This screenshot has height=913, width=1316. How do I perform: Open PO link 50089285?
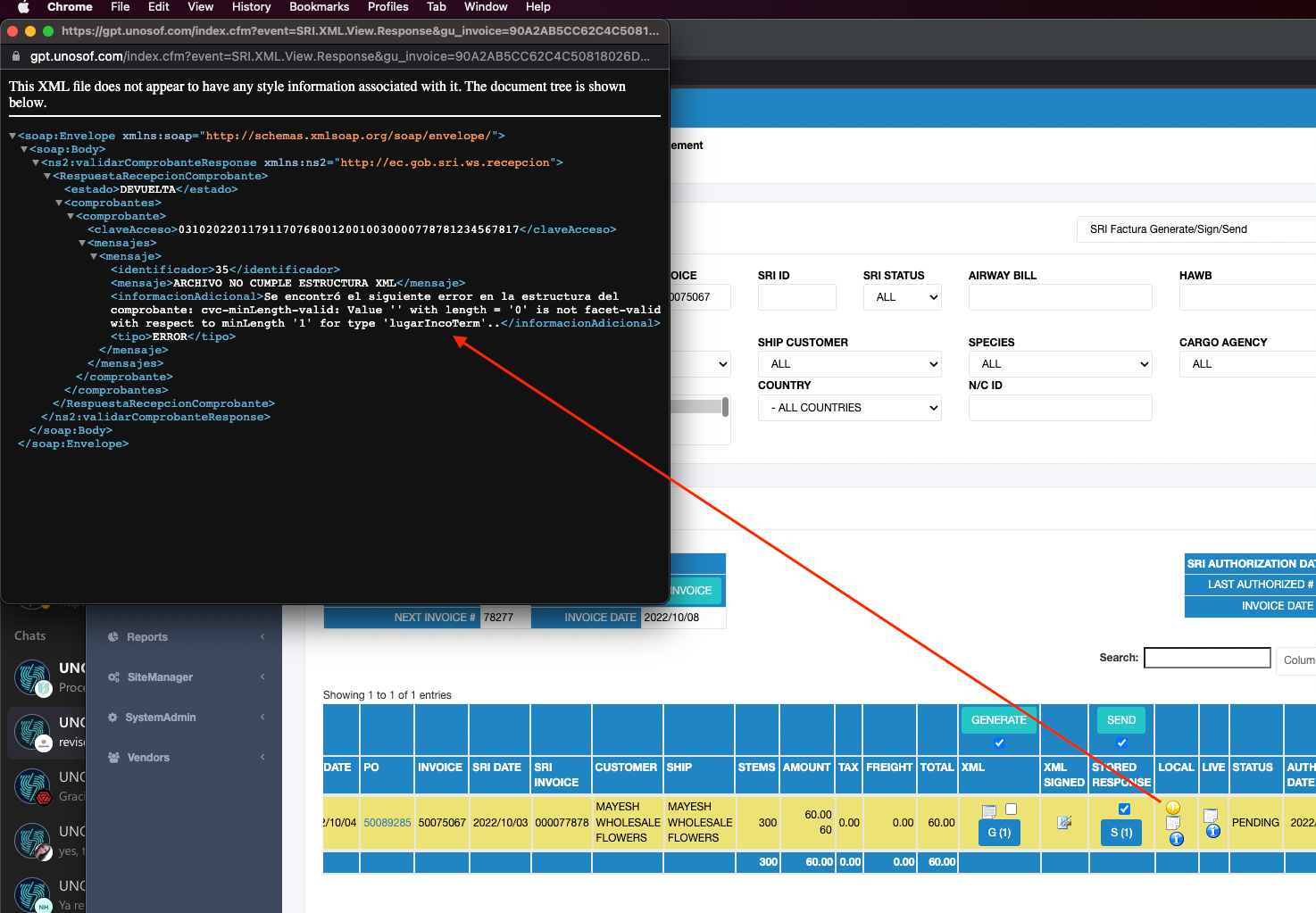point(387,823)
